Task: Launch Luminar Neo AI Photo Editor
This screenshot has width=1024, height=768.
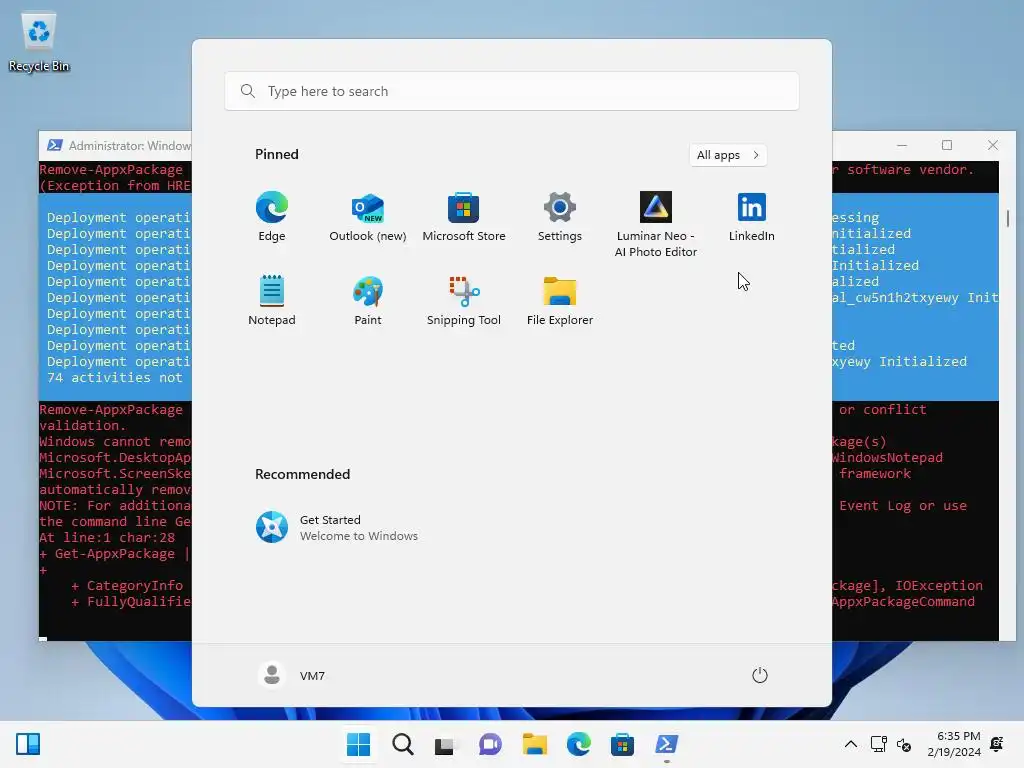Action: click(656, 225)
